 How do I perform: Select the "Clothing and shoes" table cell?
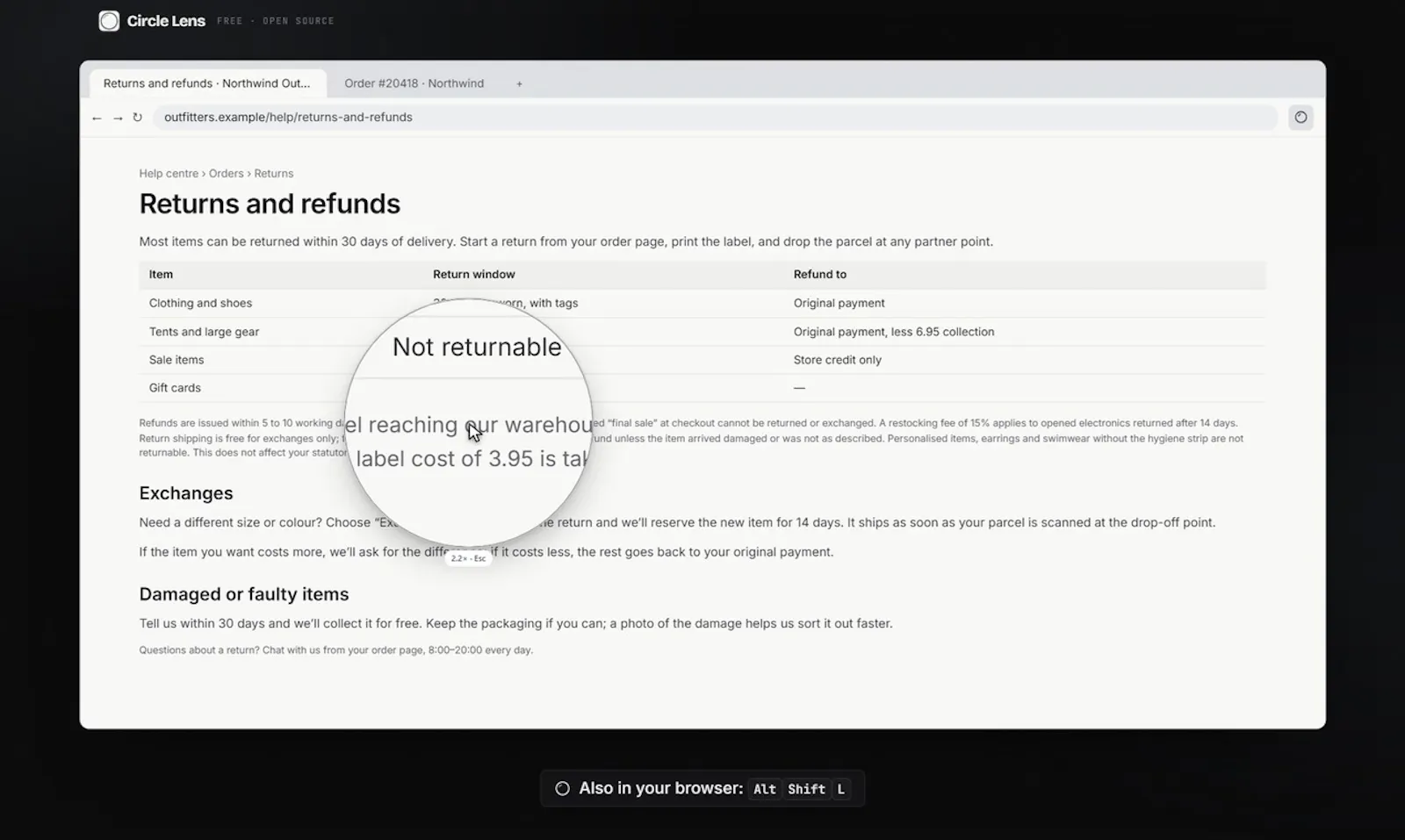200,303
